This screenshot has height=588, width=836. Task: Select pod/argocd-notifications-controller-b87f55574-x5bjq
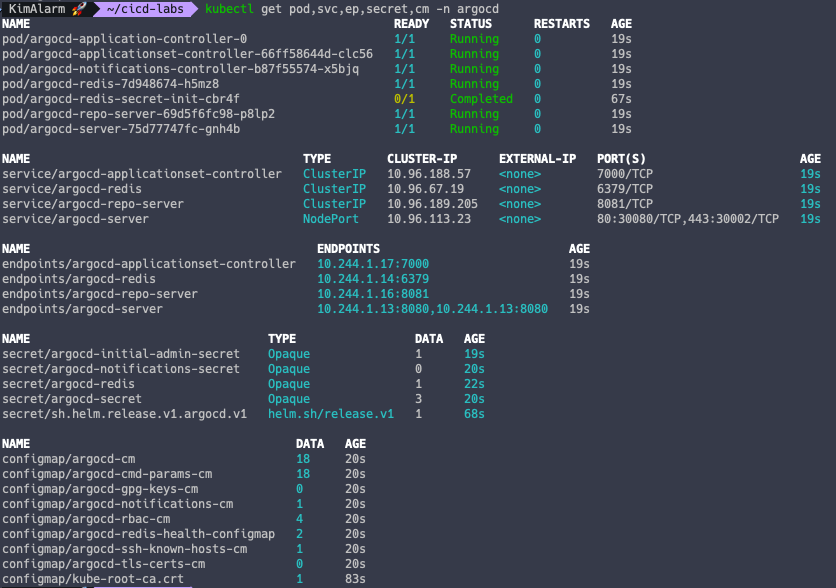tap(180, 69)
